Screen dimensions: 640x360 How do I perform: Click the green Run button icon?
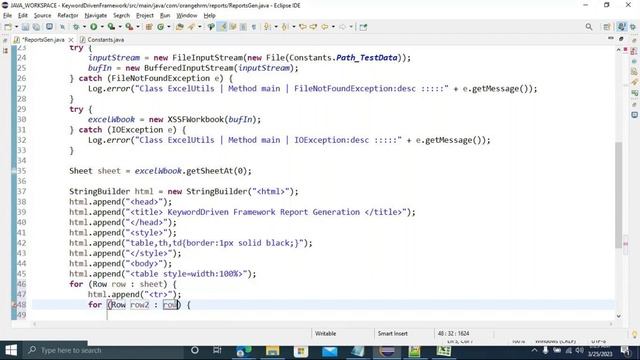[93, 27]
